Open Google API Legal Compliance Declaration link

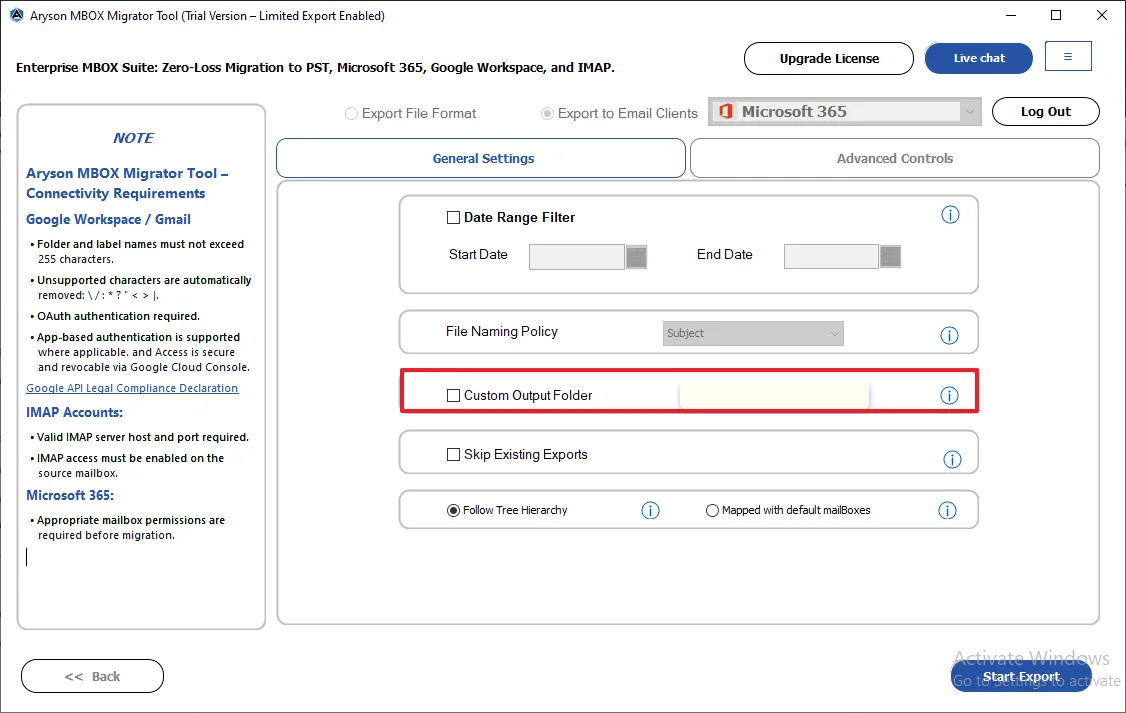click(132, 388)
